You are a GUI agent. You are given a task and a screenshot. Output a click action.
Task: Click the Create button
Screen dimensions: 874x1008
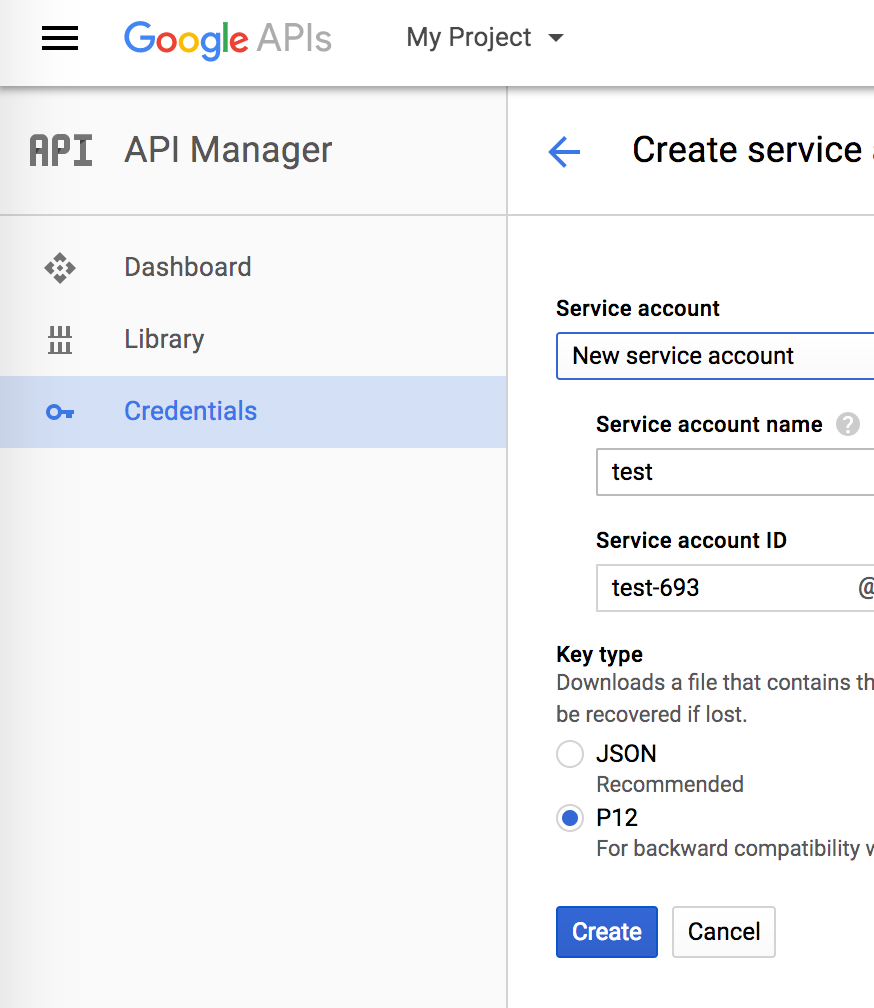pyautogui.click(x=606, y=932)
